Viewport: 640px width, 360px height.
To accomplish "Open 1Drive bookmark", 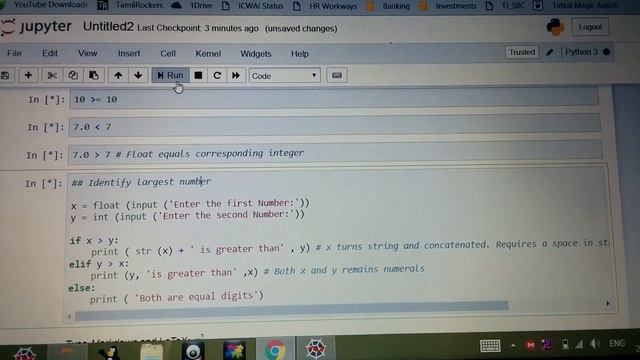I will pos(192,6).
